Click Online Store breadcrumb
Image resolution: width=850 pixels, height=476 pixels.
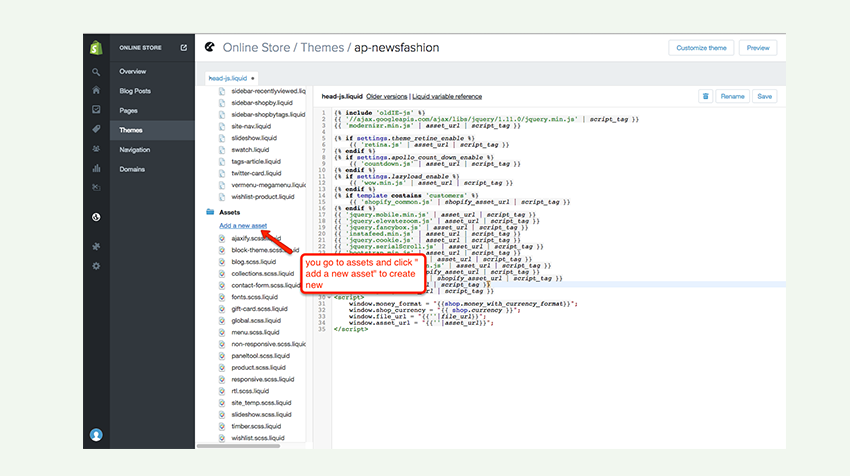(256, 48)
